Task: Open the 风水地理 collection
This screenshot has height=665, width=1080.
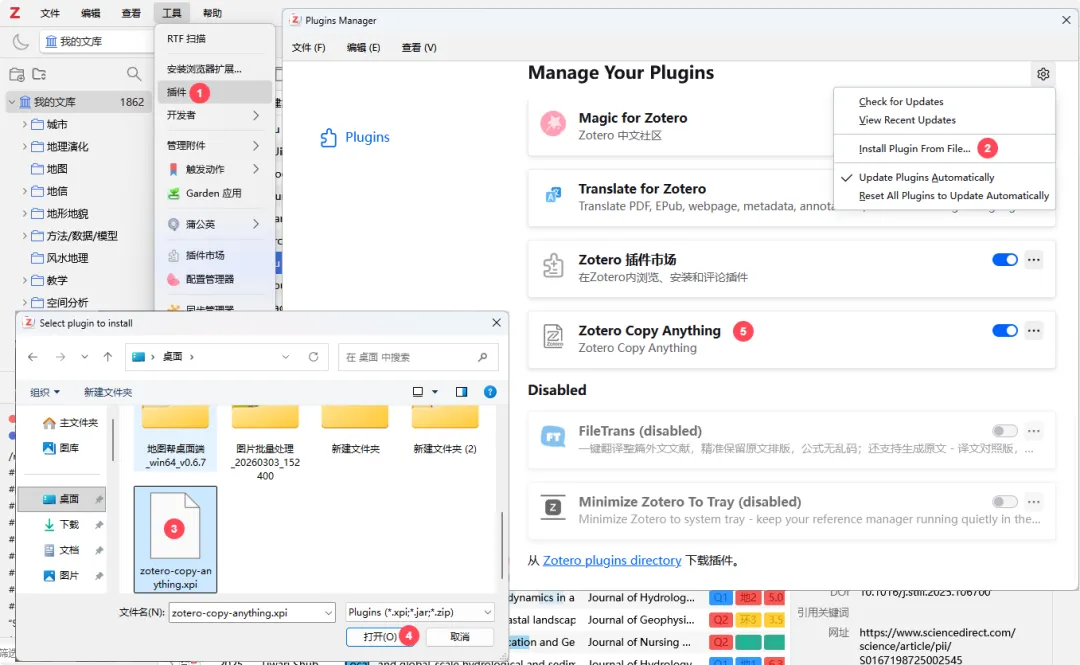Action: 67,258
